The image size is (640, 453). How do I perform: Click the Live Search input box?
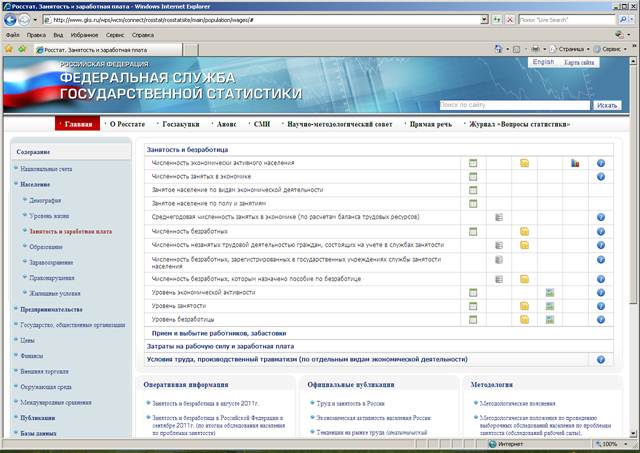pos(567,20)
